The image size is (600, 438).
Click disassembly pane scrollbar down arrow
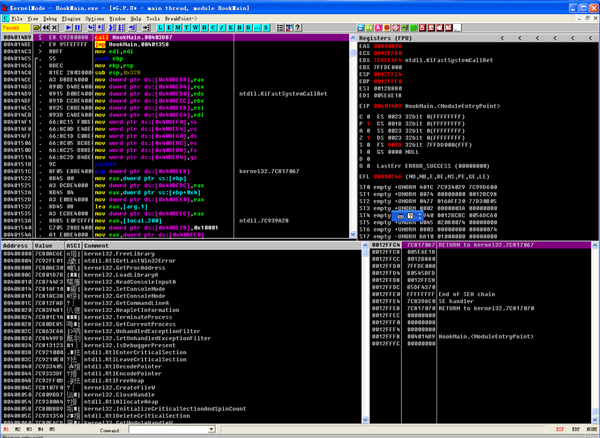(x=353, y=234)
